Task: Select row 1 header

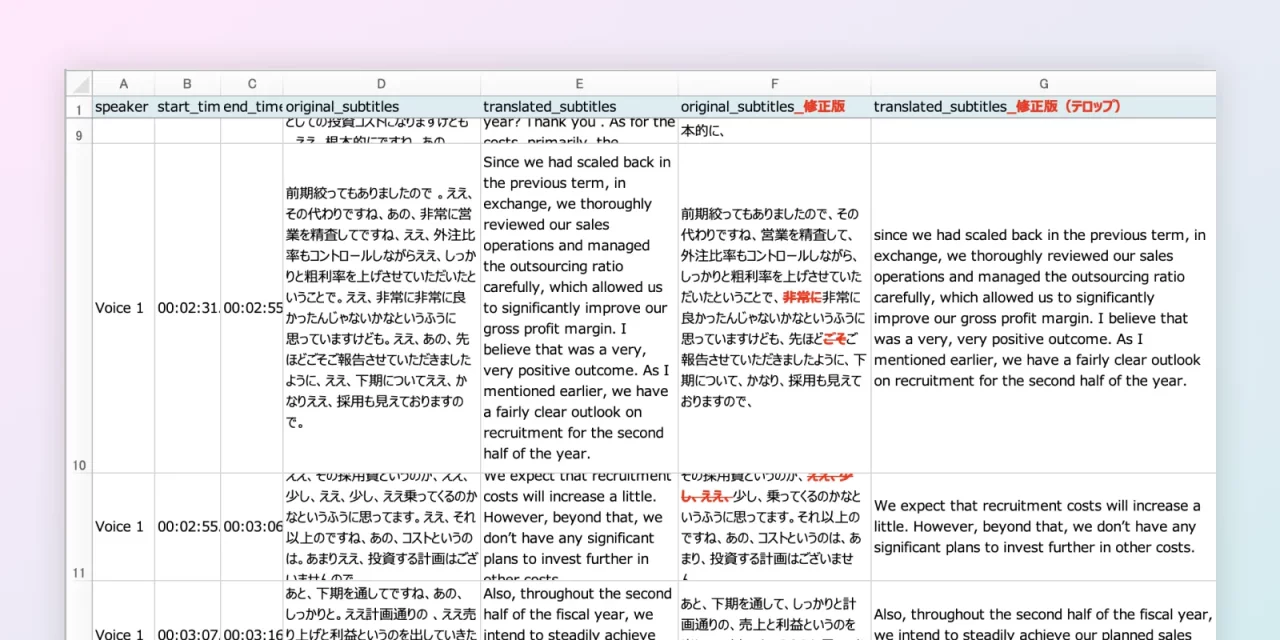Action: [79, 108]
